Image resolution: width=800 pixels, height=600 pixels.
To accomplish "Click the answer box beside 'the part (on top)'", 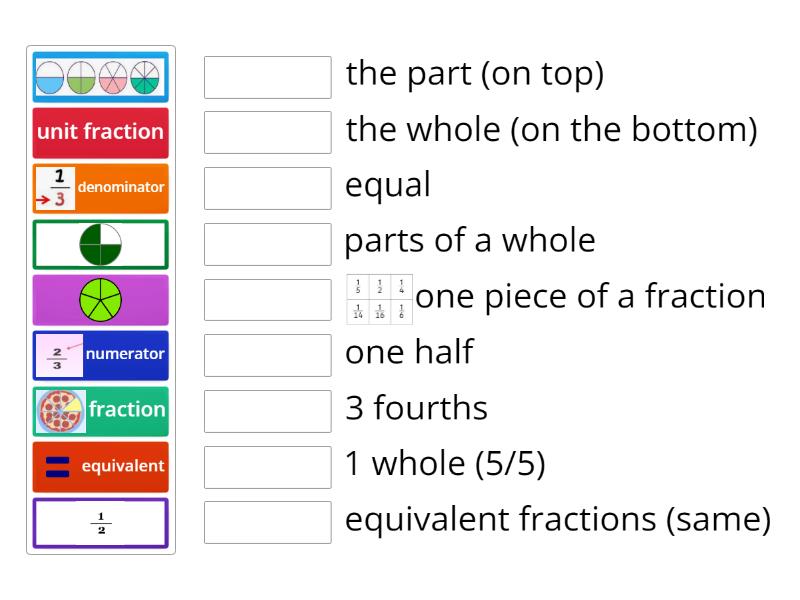I will (x=266, y=74).
